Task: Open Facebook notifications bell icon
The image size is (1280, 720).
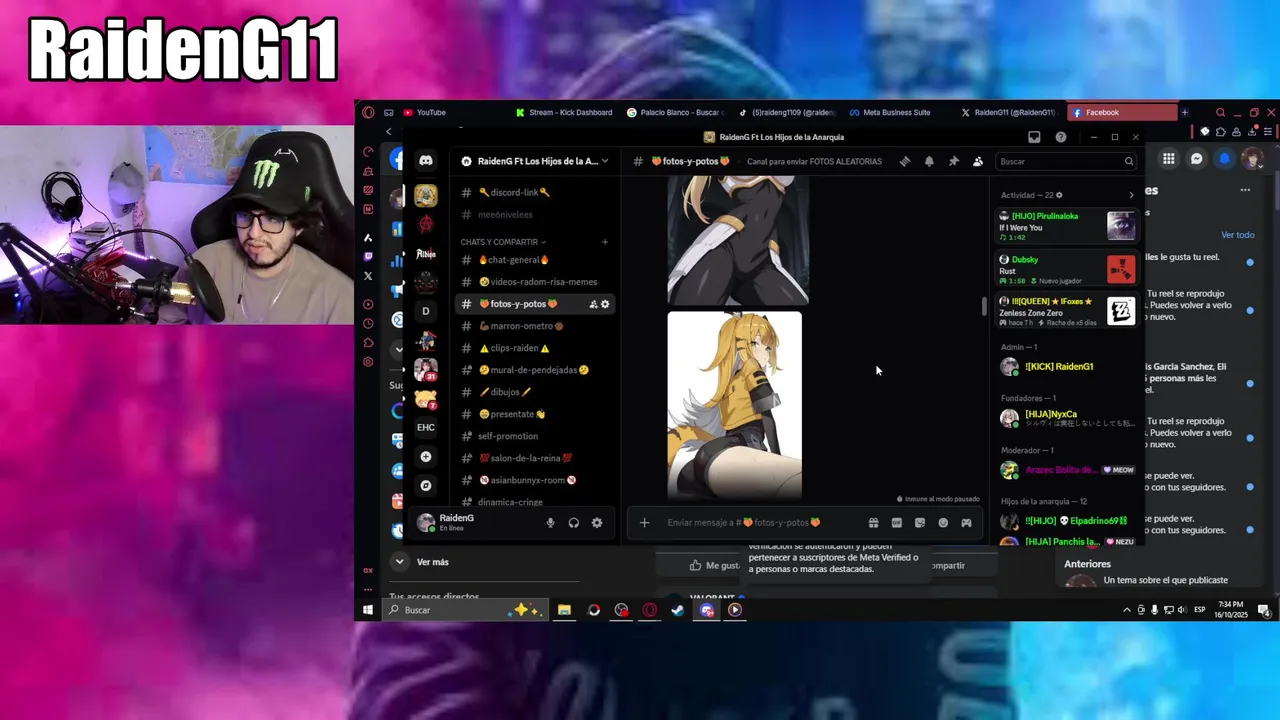Action: pos(1224,159)
